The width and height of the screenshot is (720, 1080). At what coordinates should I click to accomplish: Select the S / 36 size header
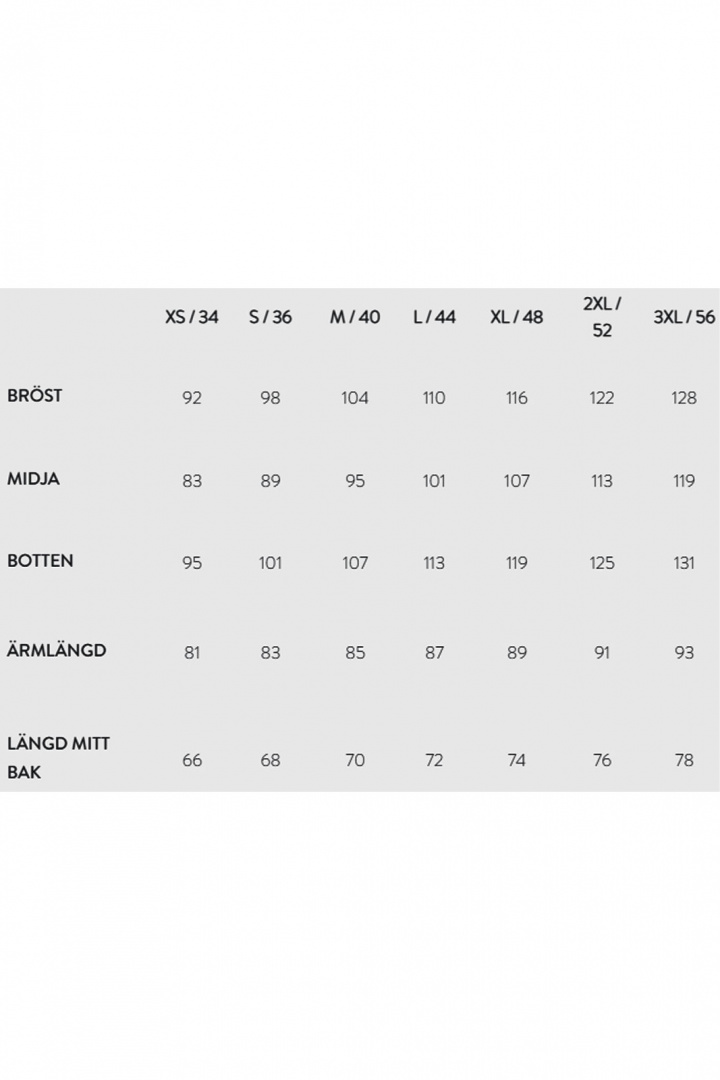270,317
